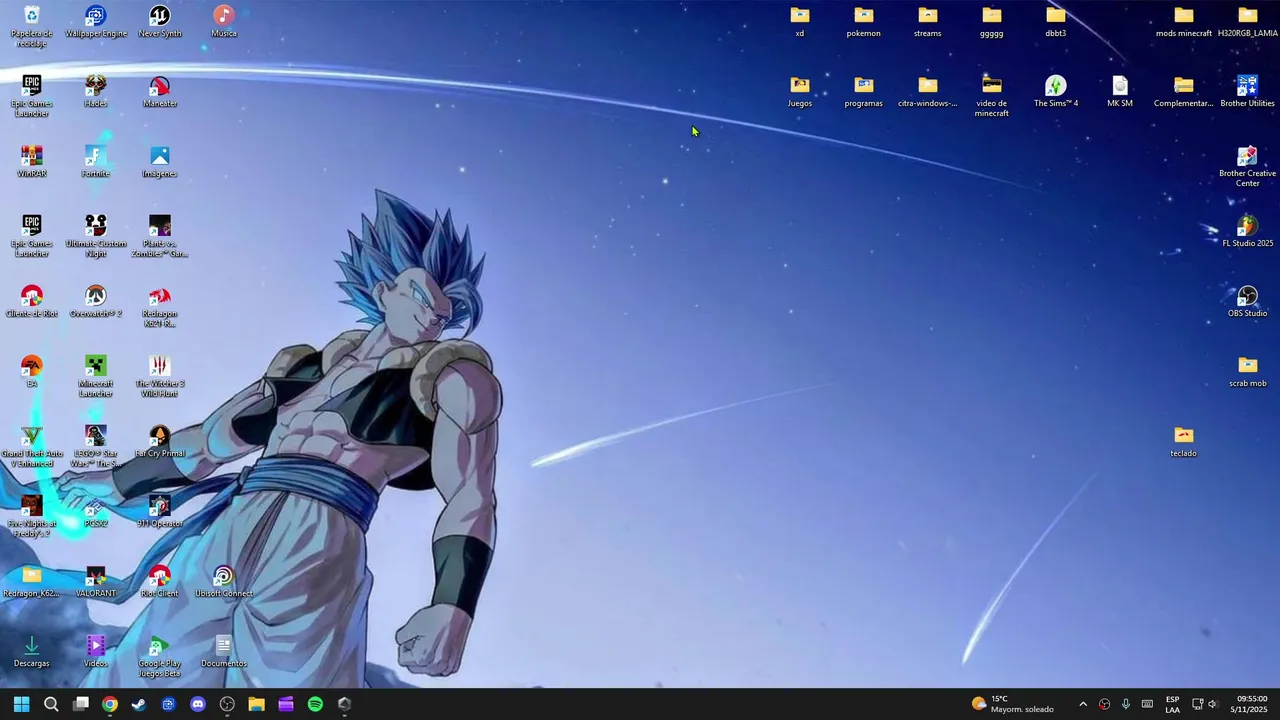This screenshot has width=1280, height=720.
Task: Select the FL Studio 2025 icon
Action: click(x=1248, y=232)
